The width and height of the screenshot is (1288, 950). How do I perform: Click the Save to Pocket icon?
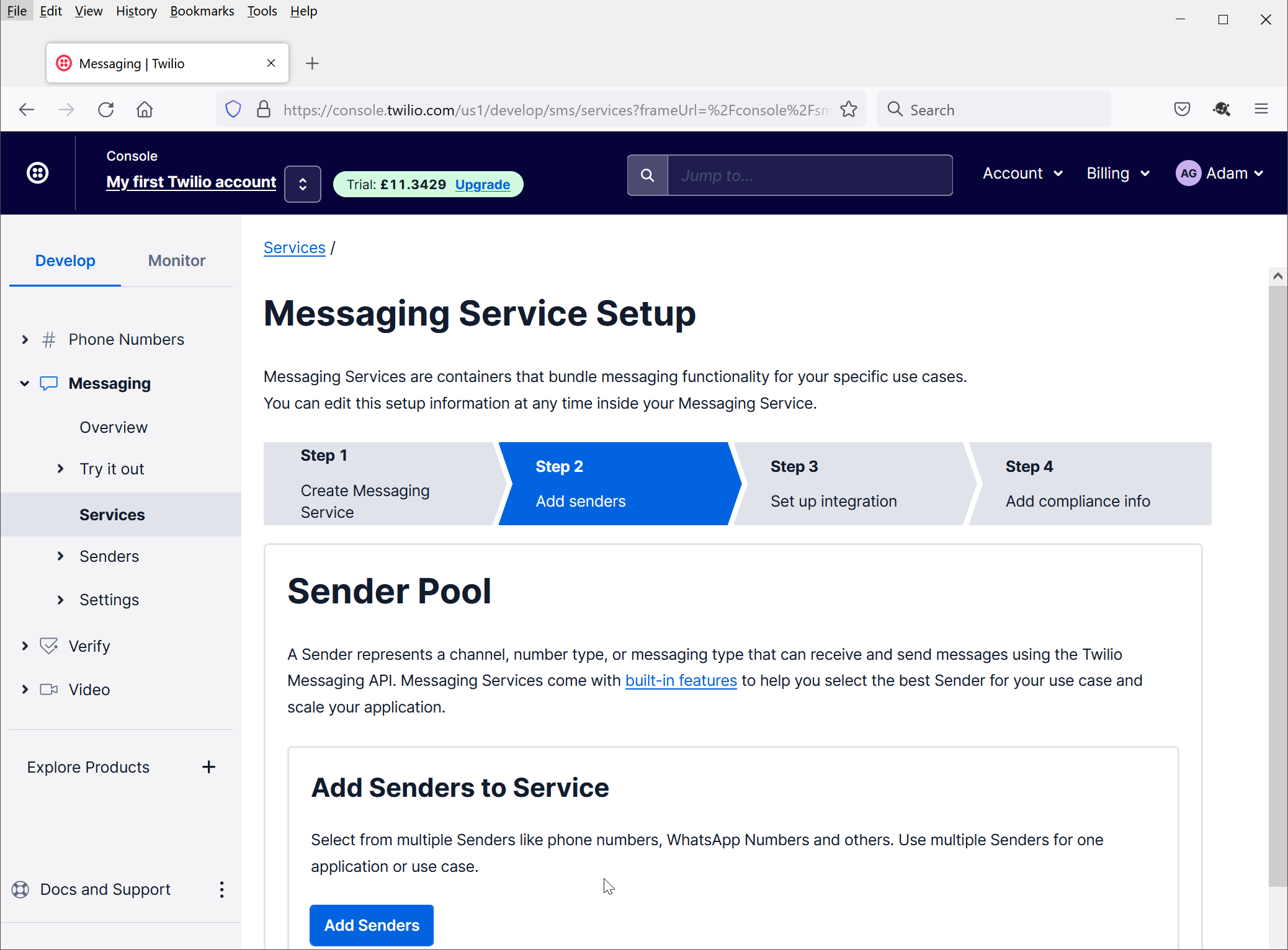point(1182,110)
